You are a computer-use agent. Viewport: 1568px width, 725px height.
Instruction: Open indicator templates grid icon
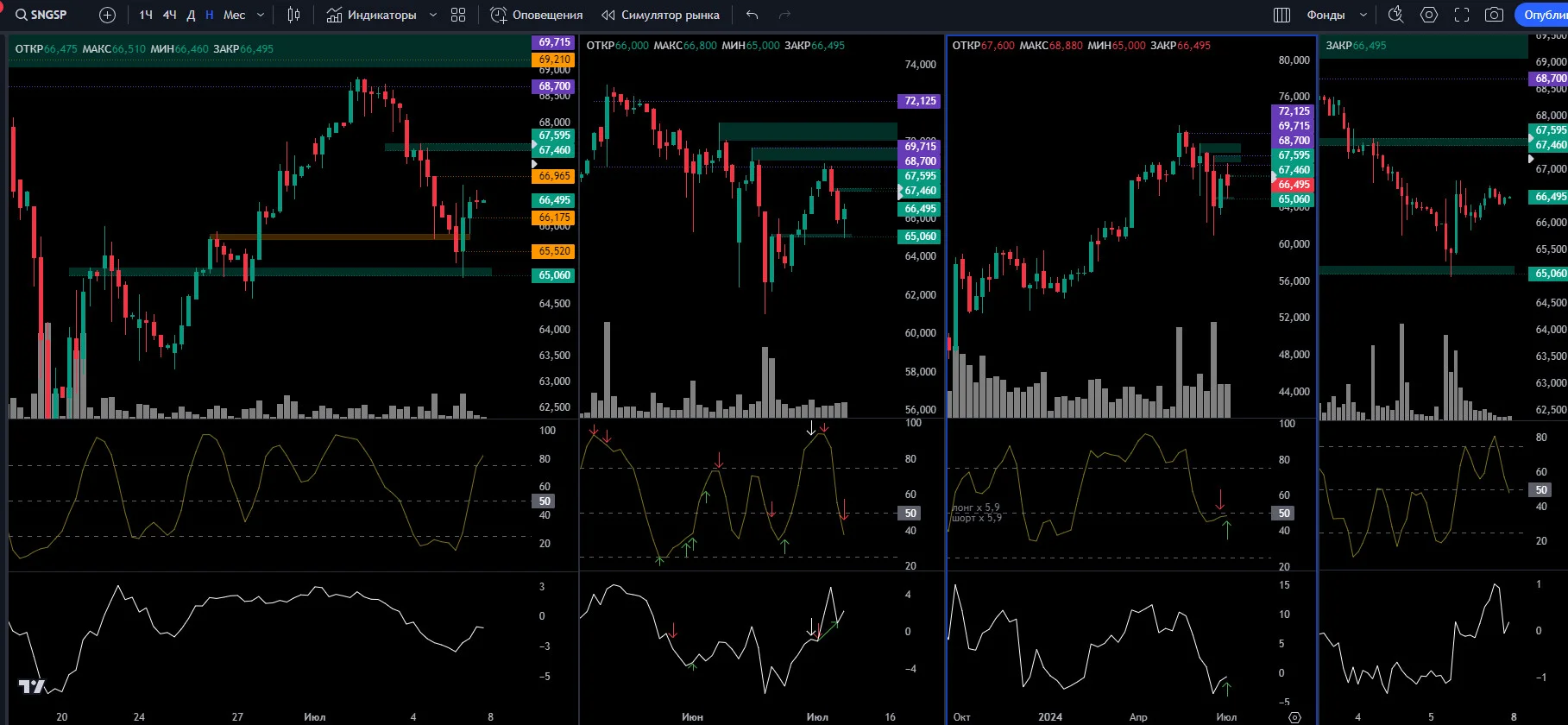pos(458,15)
